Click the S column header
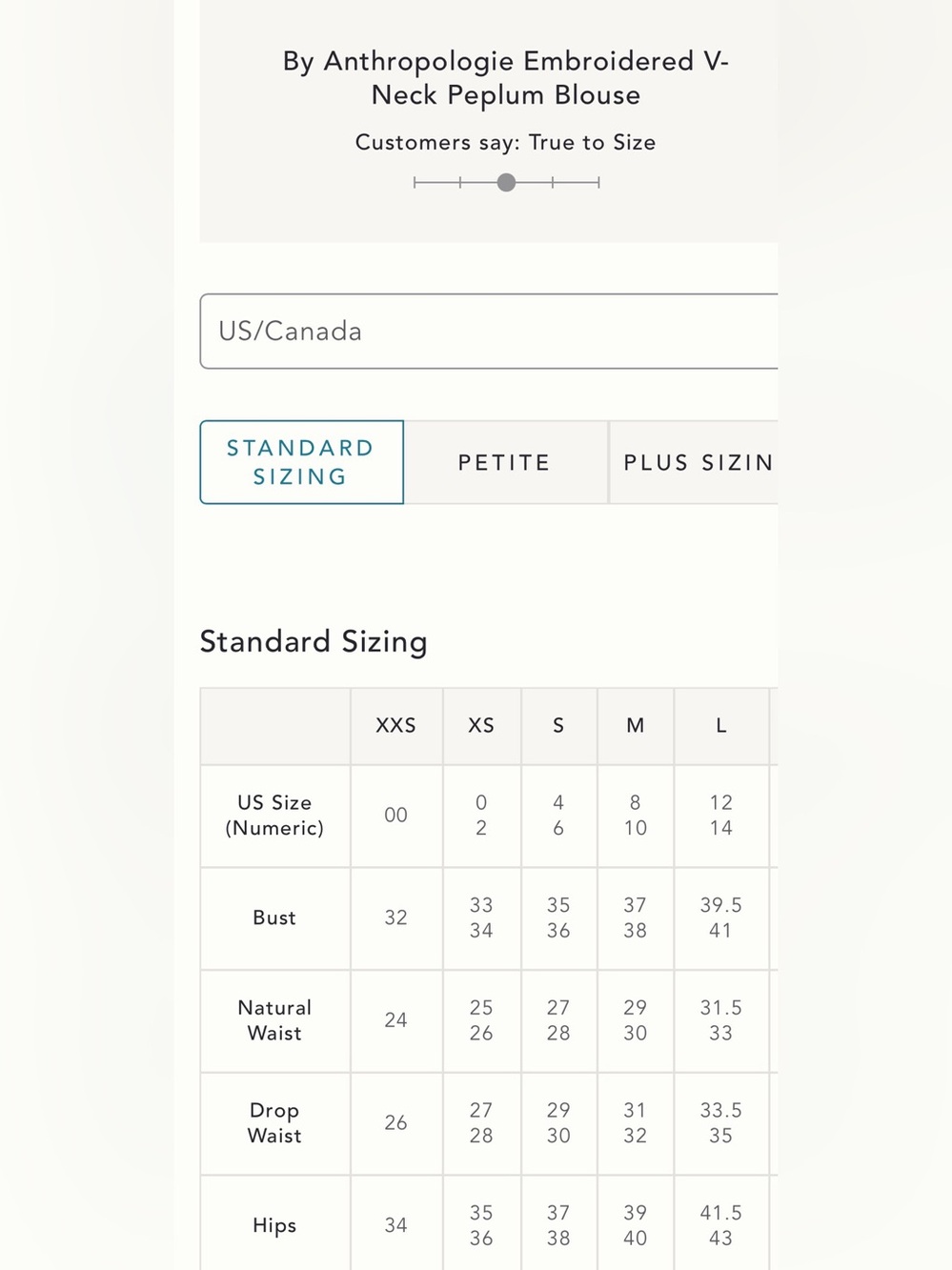The image size is (952, 1270). (558, 726)
